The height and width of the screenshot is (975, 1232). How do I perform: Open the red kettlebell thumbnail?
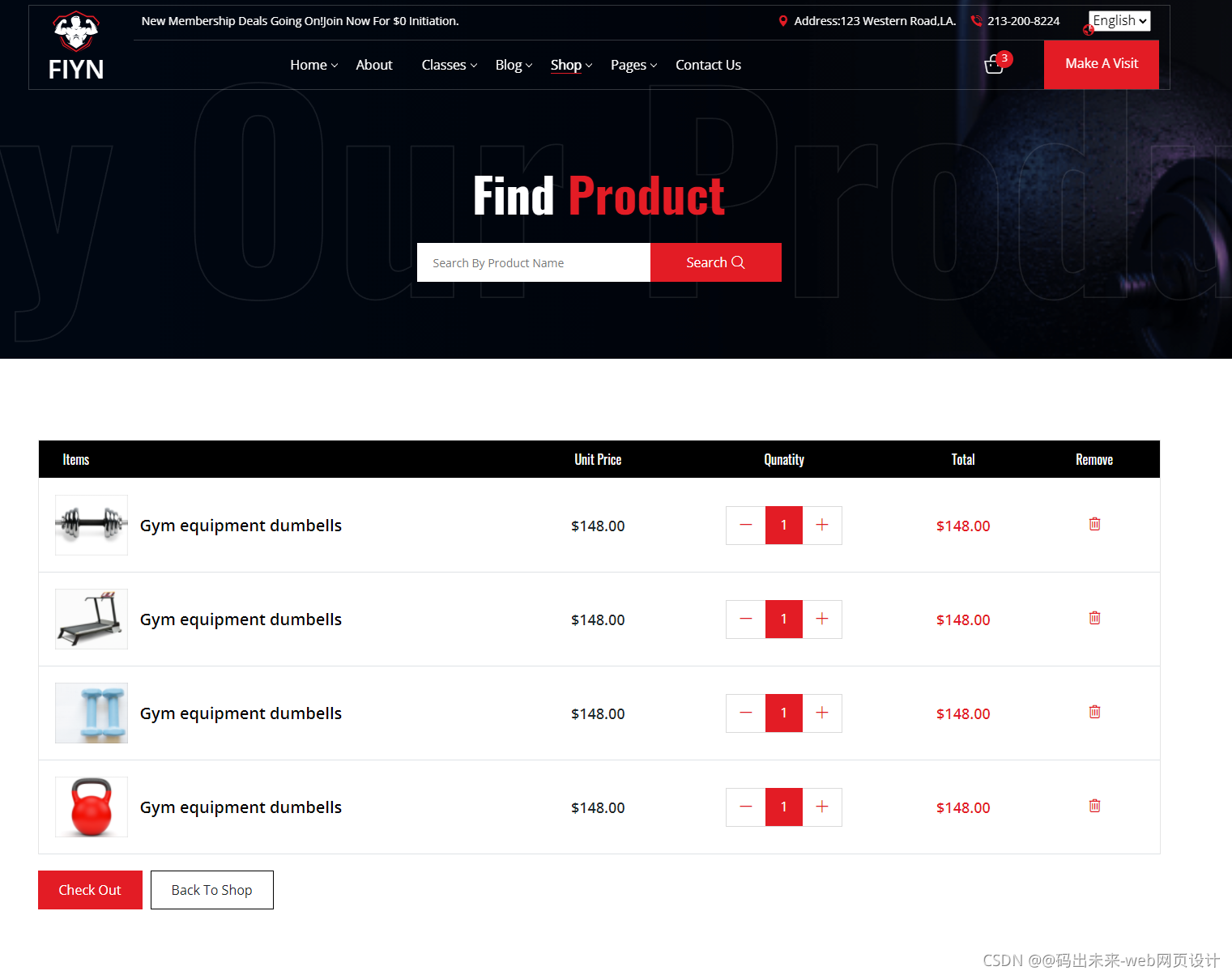click(x=92, y=807)
